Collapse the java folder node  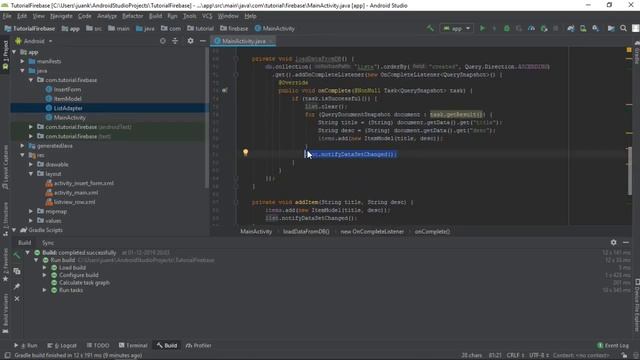pyautogui.click(x=22, y=71)
